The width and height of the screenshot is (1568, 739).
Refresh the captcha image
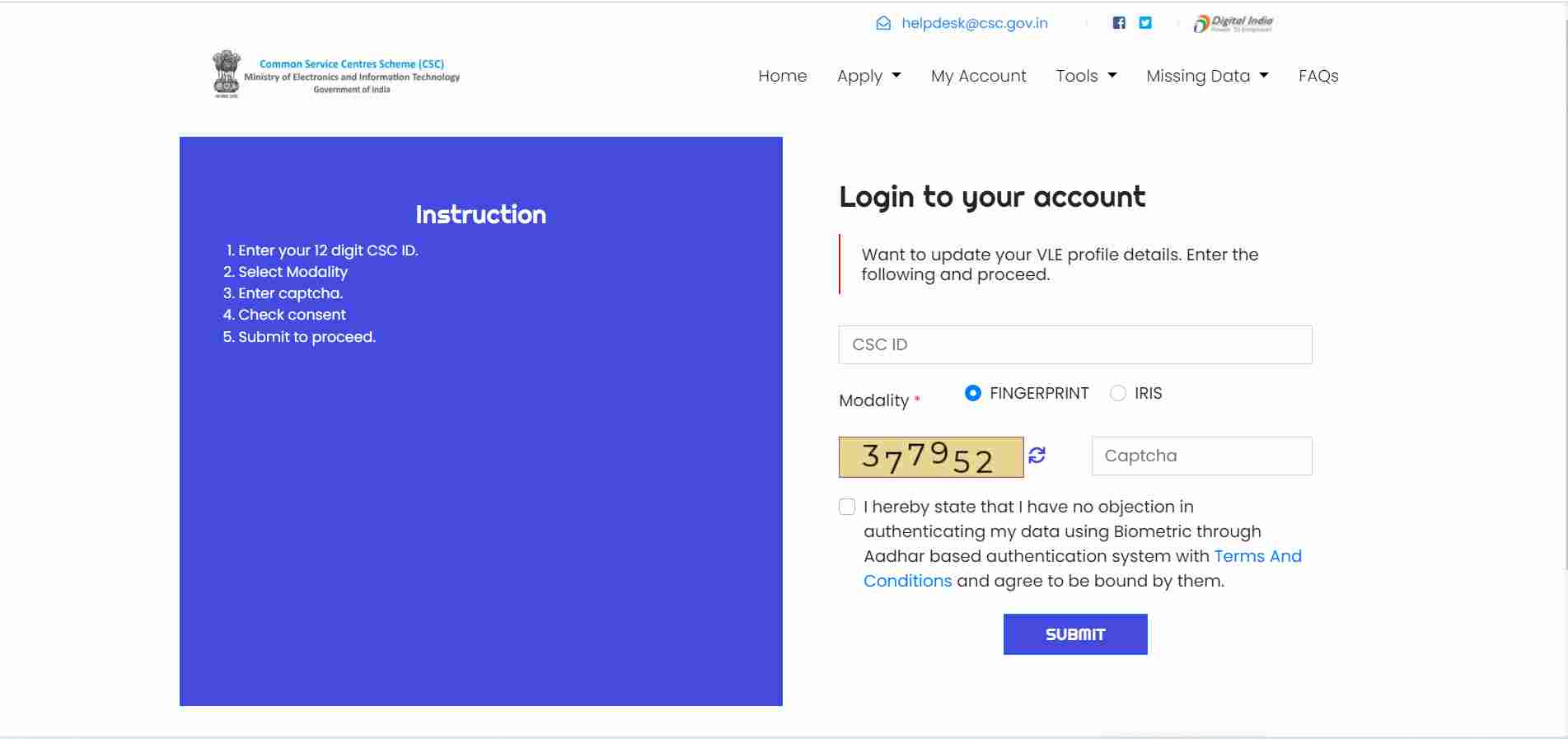point(1037,455)
